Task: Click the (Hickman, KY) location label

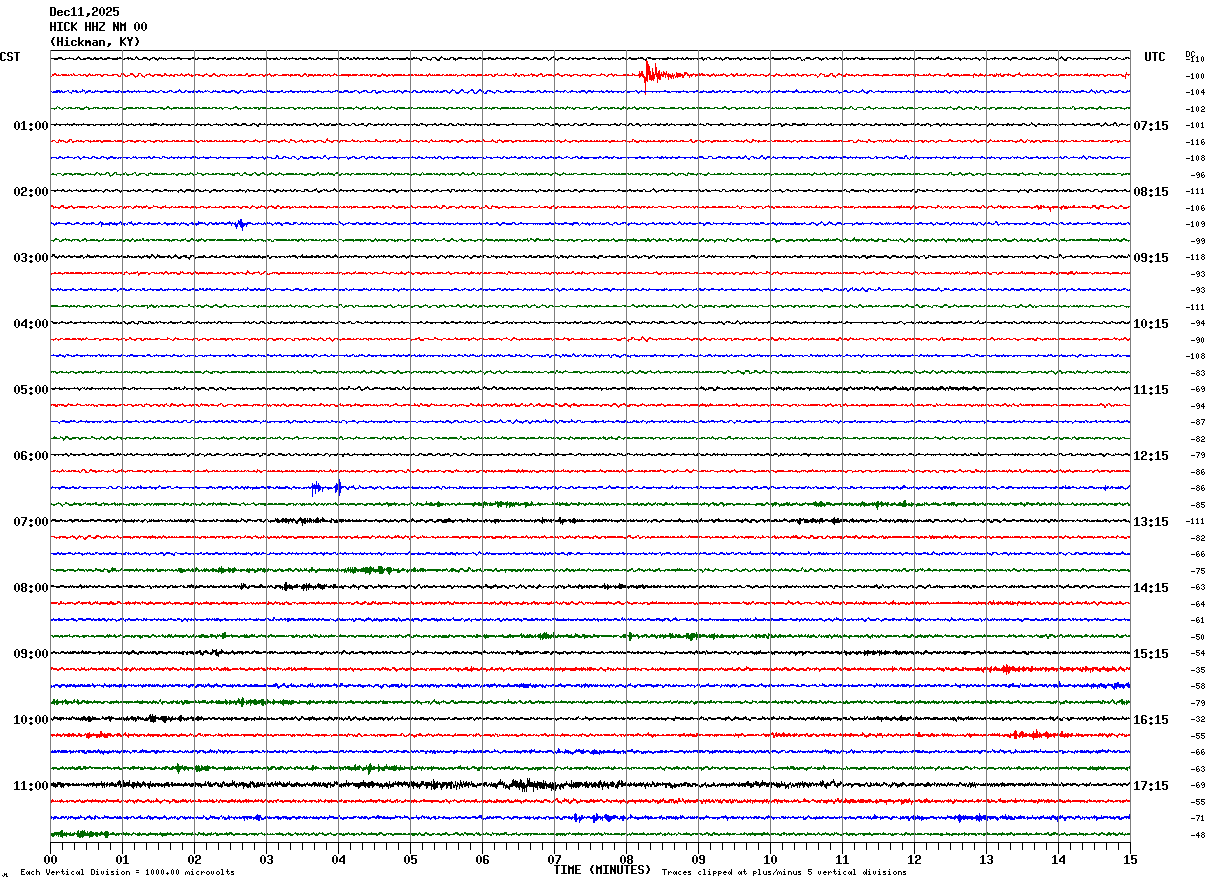Action: [x=95, y=42]
